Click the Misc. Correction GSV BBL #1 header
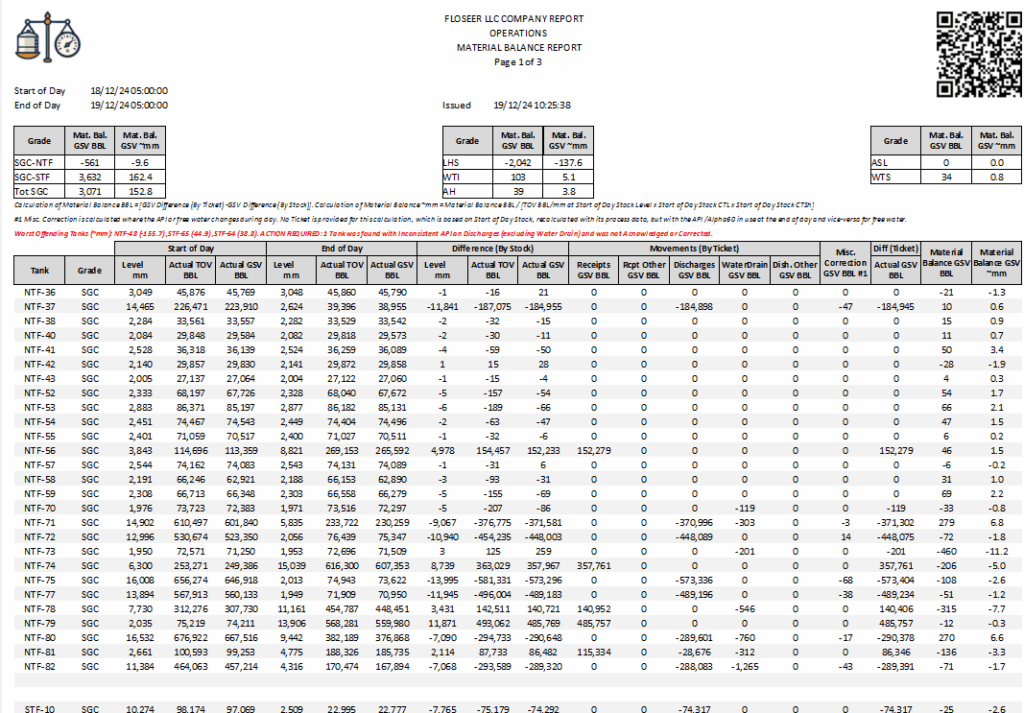Viewport: 1024px width, 713px height. [x=845, y=262]
